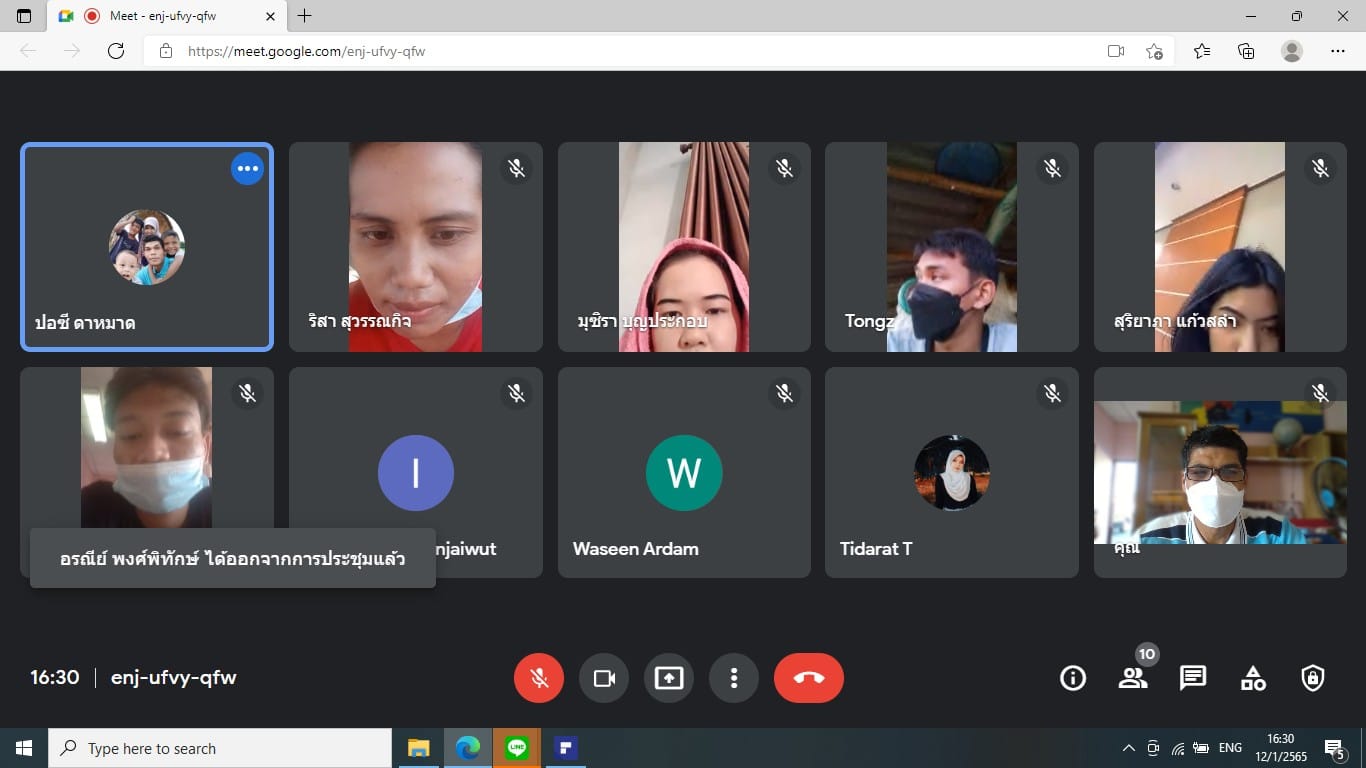Viewport: 1366px width, 768px height.
Task: Open the chat messages panel
Action: click(x=1193, y=678)
